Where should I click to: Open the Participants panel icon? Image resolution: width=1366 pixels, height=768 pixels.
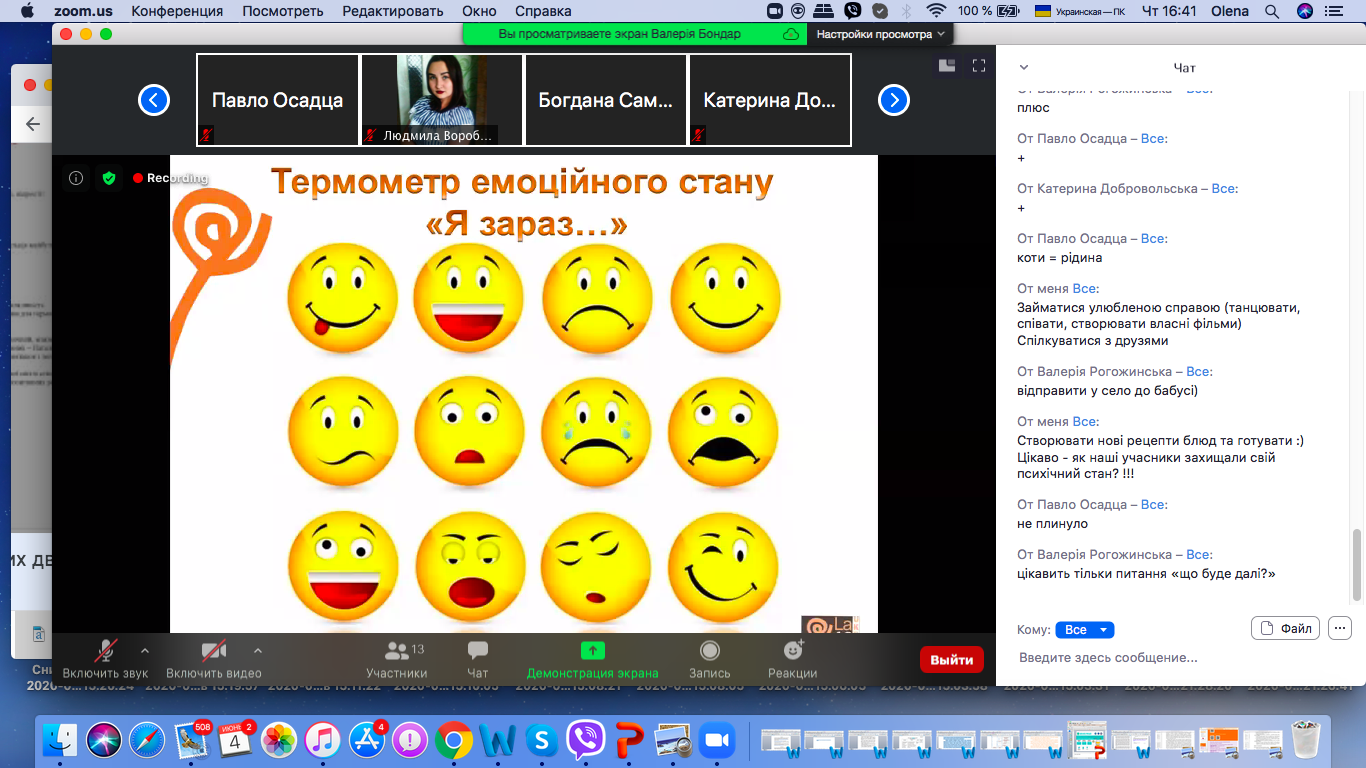click(x=396, y=652)
